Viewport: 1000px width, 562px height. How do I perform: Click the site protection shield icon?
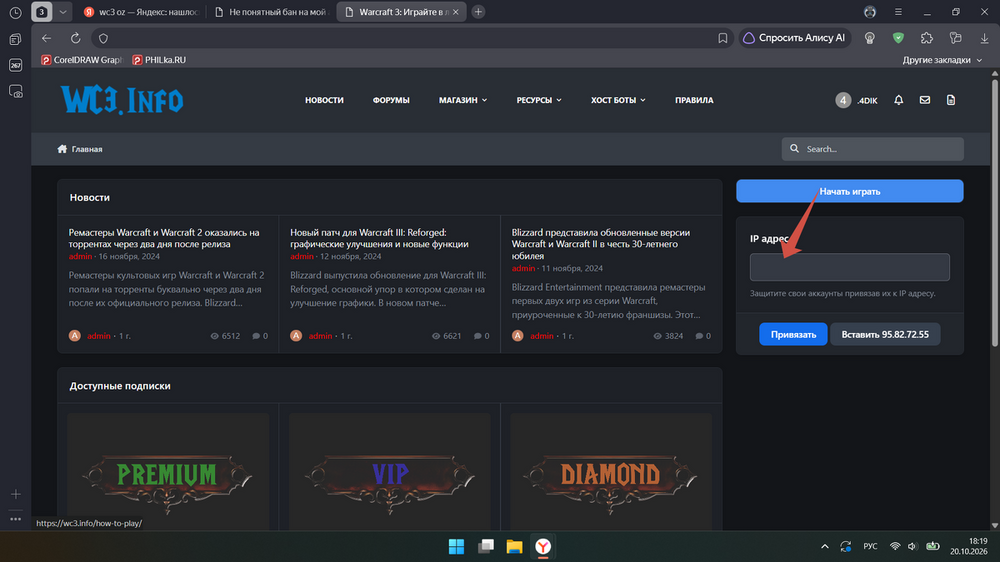[103, 38]
